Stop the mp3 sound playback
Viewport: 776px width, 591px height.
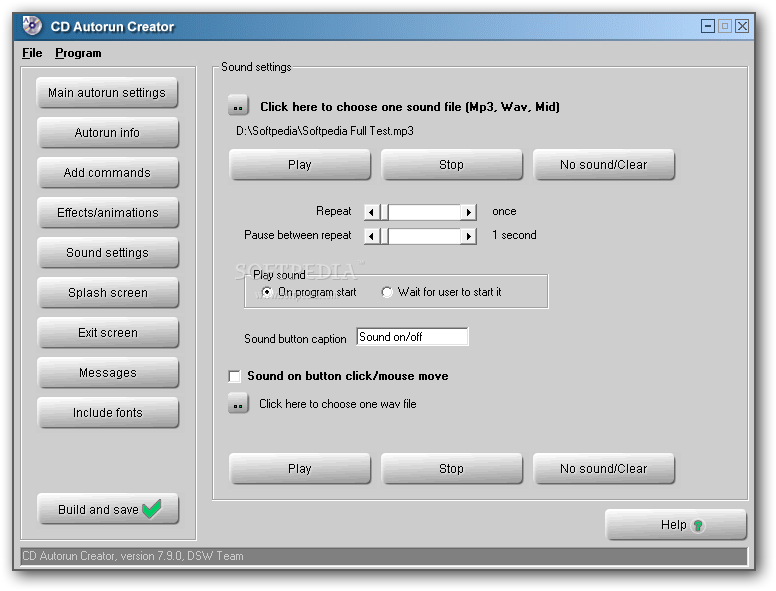(451, 165)
